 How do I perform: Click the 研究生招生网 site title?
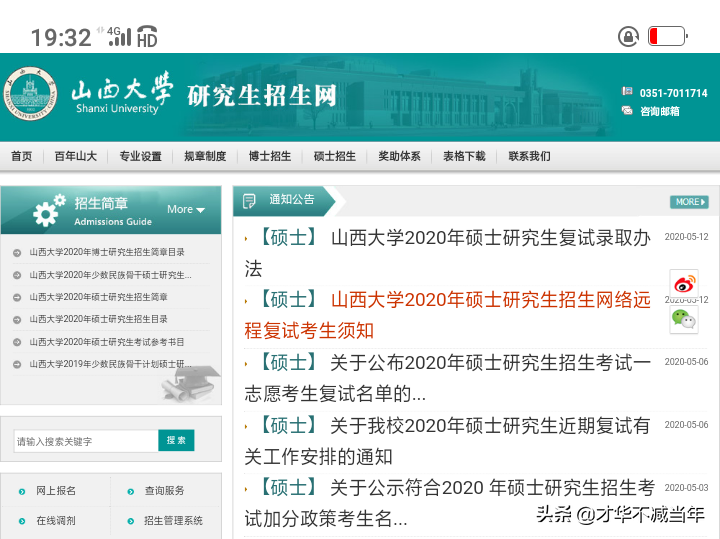click(x=262, y=95)
